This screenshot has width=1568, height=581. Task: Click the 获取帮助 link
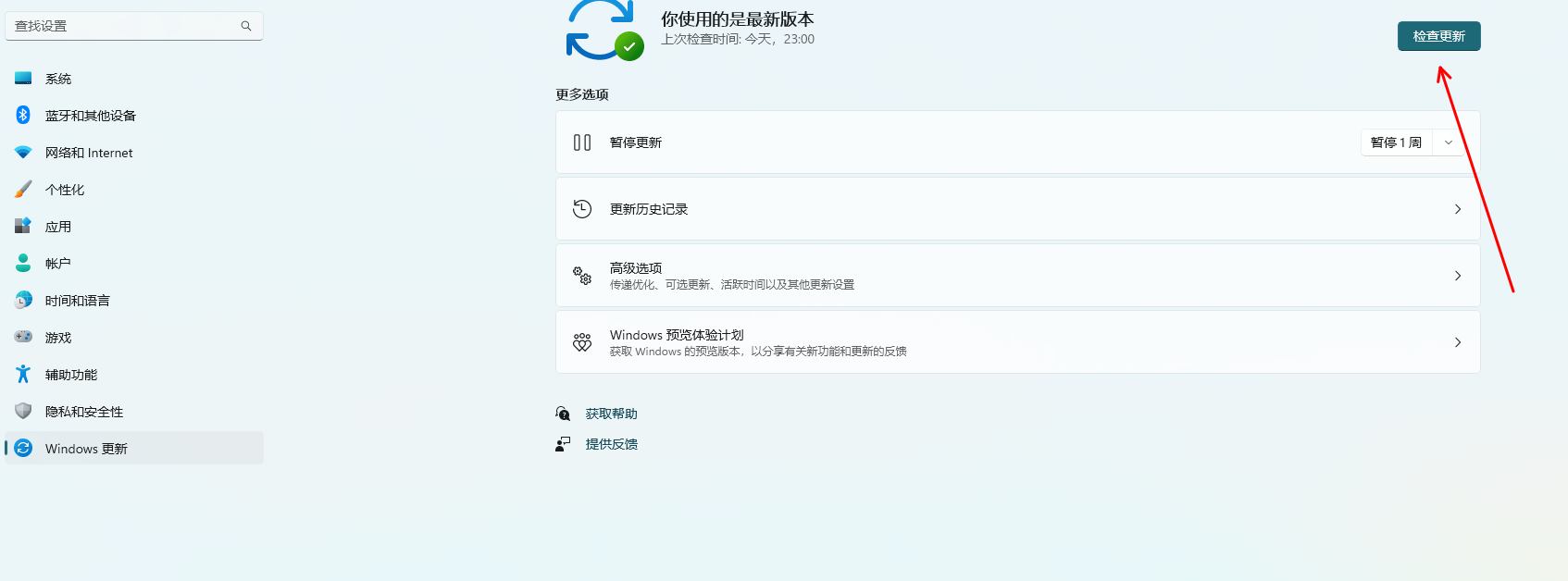click(612, 414)
